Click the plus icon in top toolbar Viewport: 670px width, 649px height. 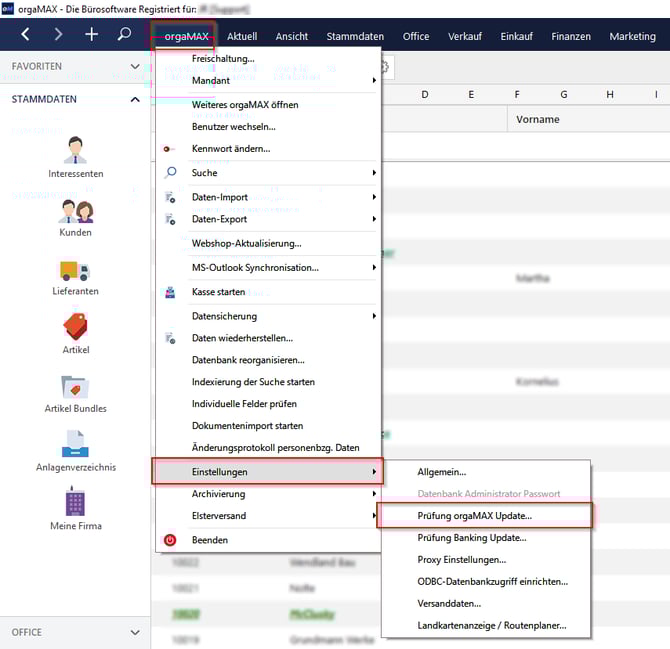tap(91, 35)
